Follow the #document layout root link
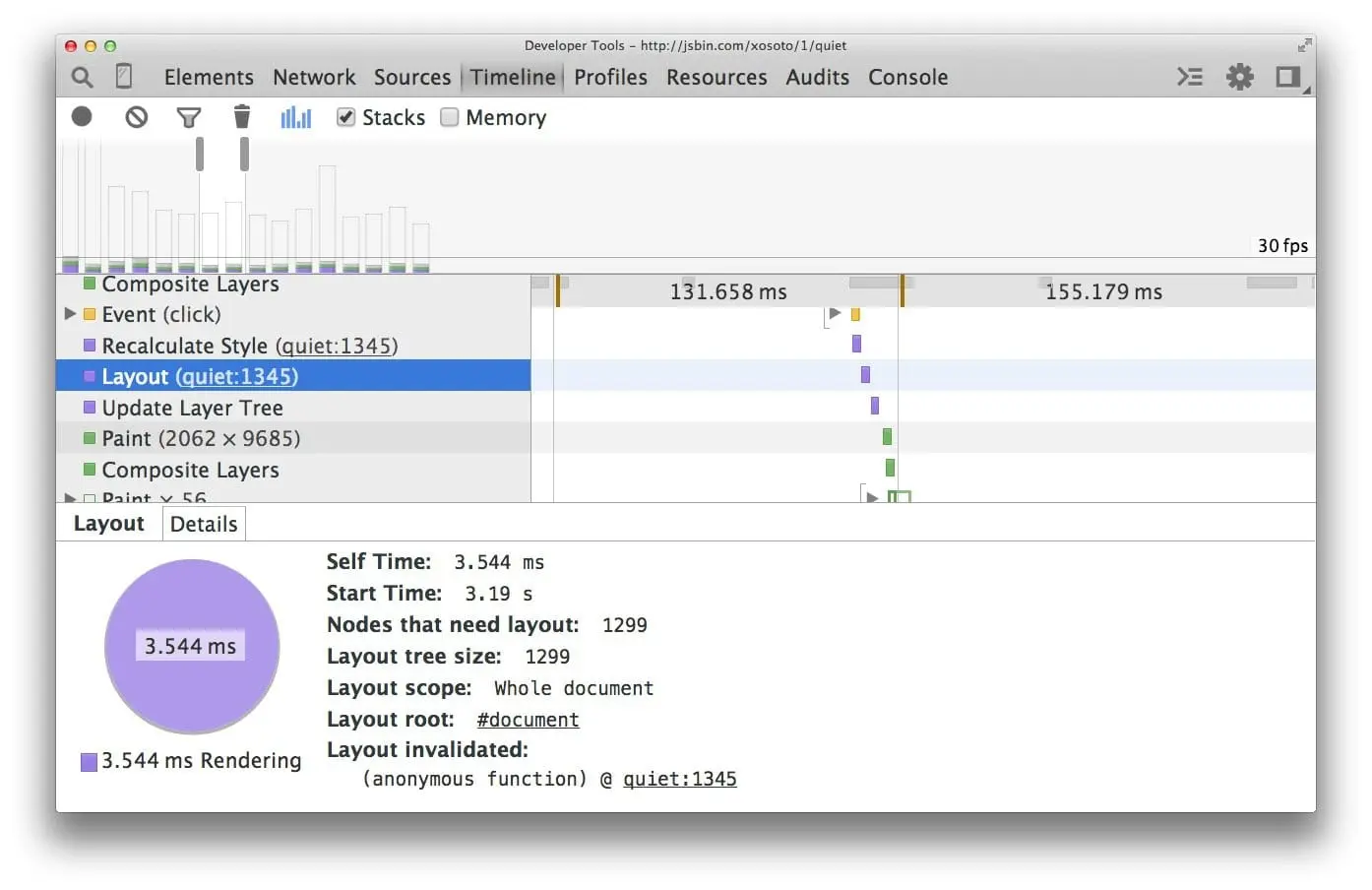 click(x=528, y=720)
